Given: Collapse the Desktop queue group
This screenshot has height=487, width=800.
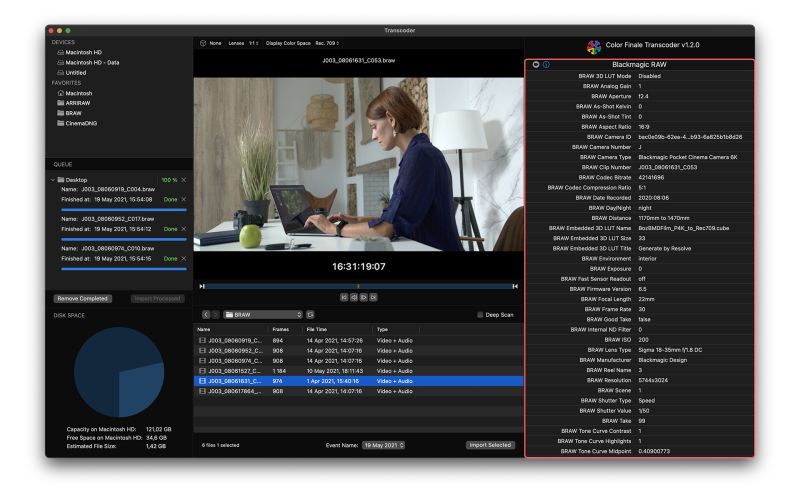Looking at the screenshot, I should coord(53,180).
